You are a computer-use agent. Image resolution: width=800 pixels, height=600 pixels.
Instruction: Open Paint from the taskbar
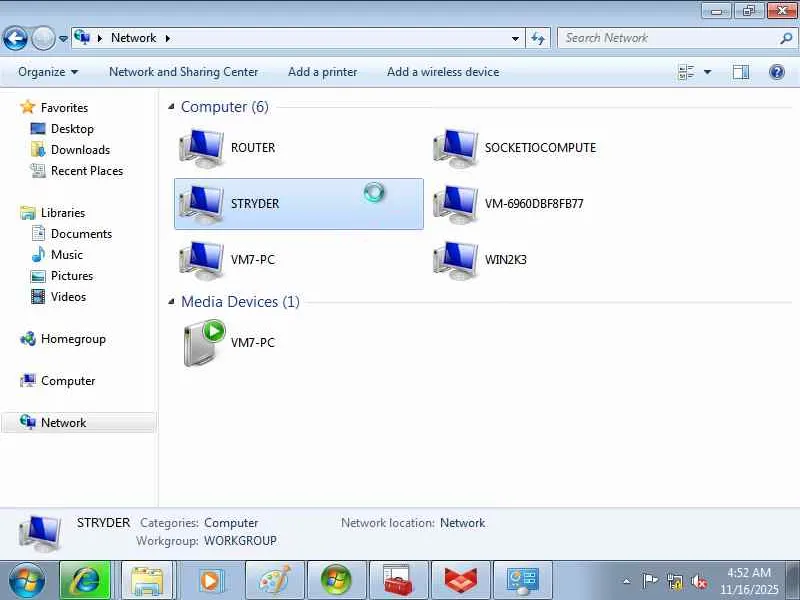pyautogui.click(x=275, y=581)
